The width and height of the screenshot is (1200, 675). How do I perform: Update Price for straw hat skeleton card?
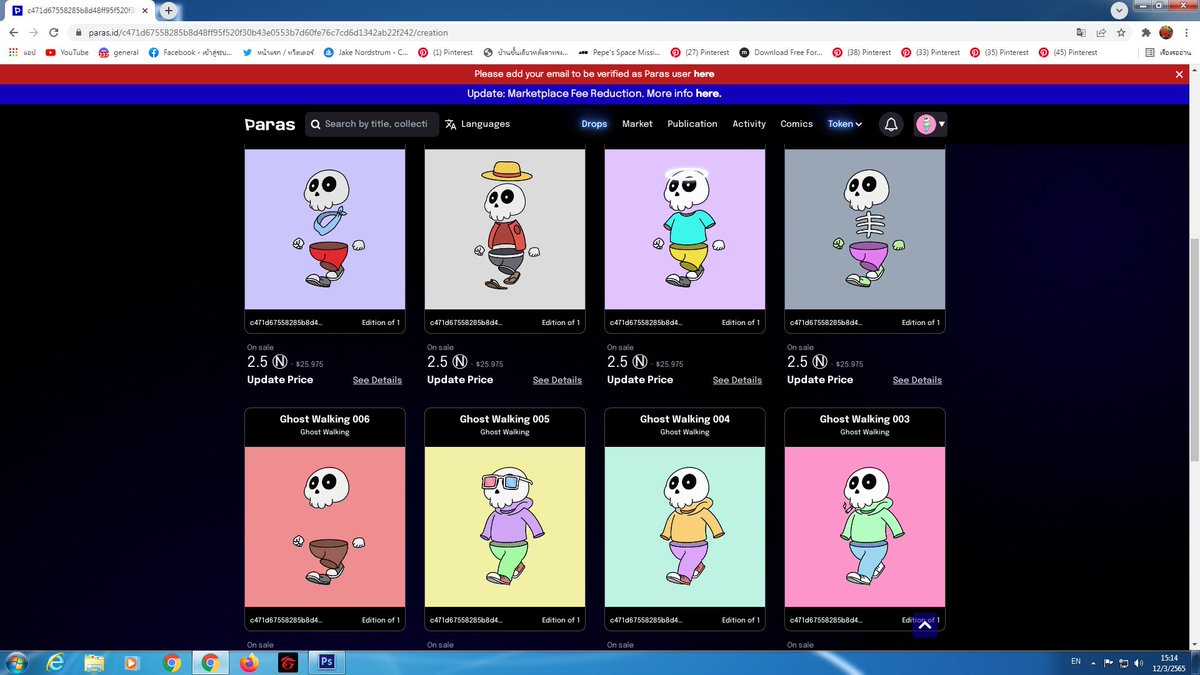(x=460, y=380)
